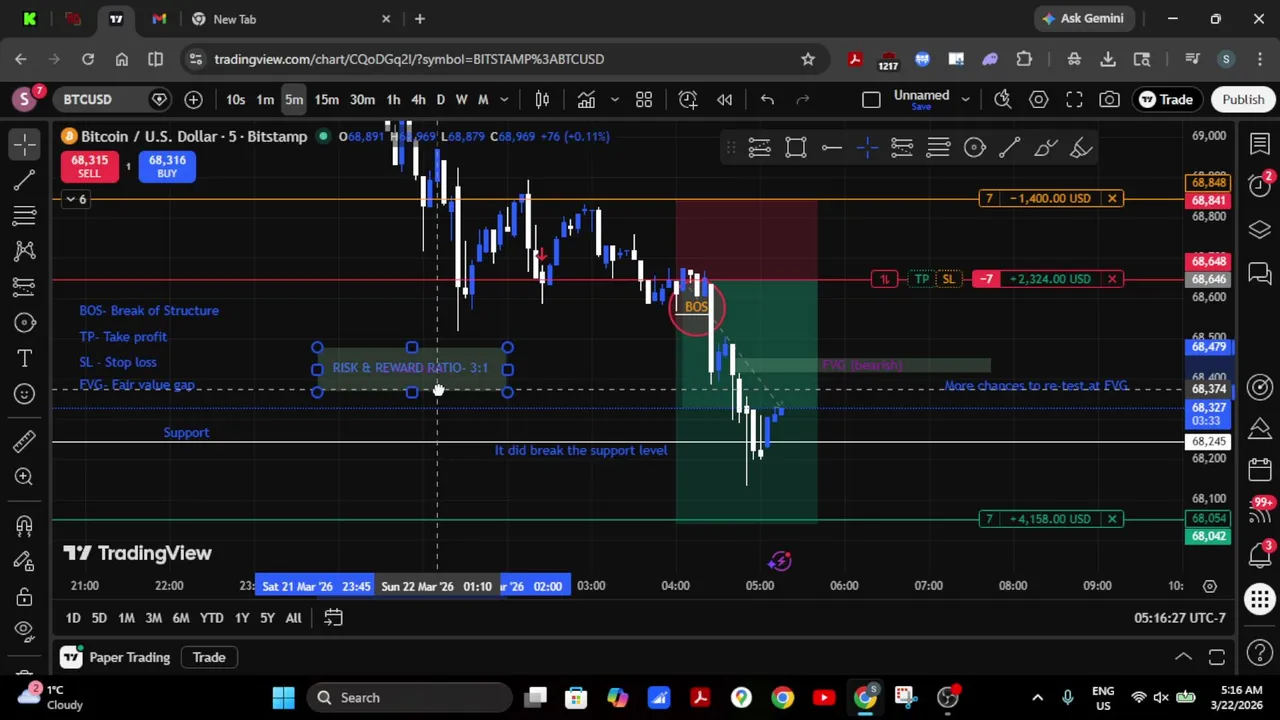
Task: Cancel the order labeled -1,400.00 USD
Action: [x=1112, y=198]
